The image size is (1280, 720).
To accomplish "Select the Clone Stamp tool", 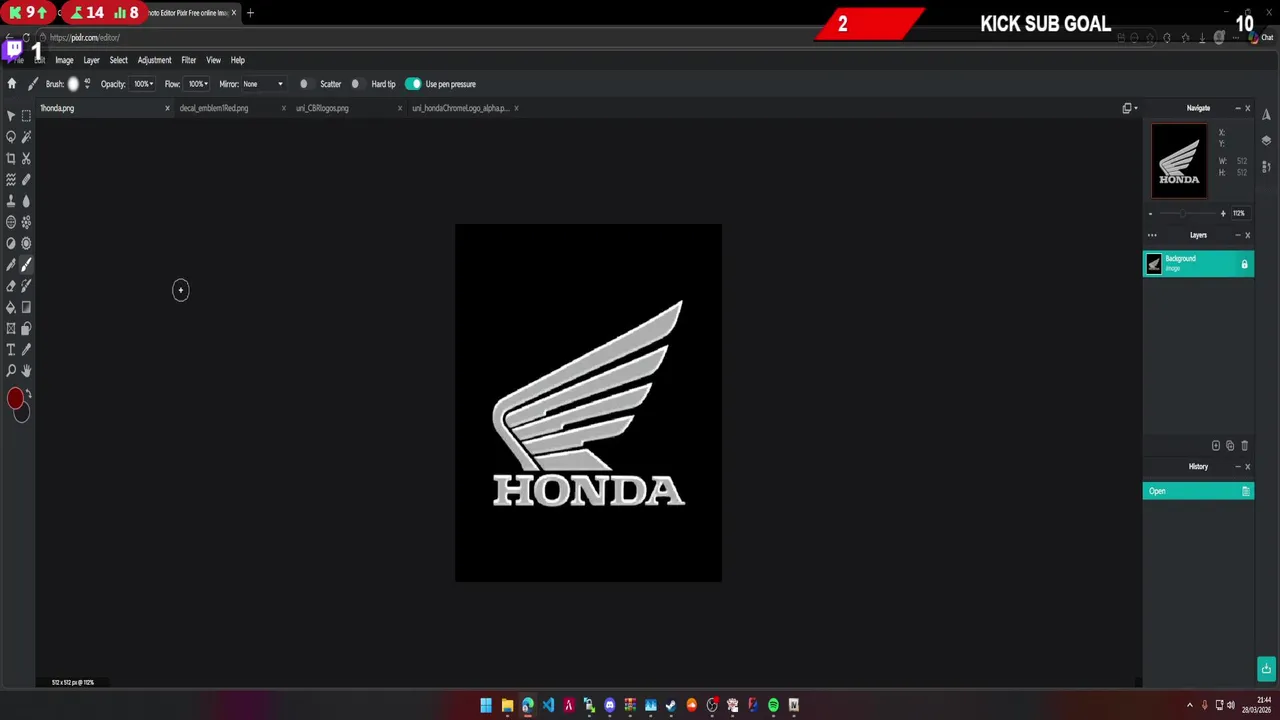I will pos(11,201).
